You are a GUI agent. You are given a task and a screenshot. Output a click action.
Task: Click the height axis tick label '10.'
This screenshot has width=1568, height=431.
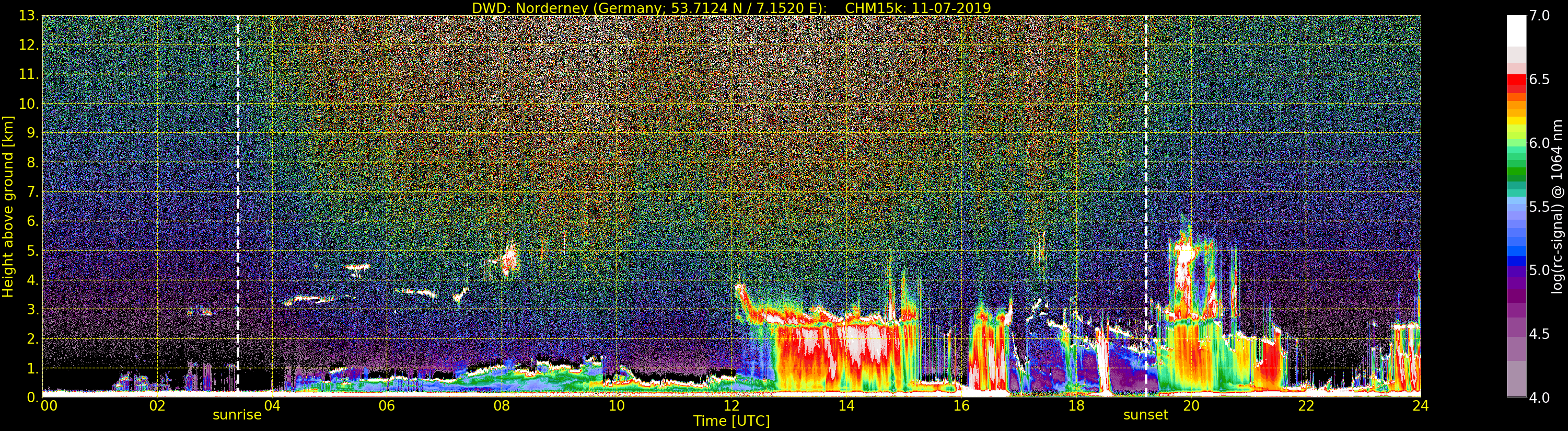(x=29, y=104)
